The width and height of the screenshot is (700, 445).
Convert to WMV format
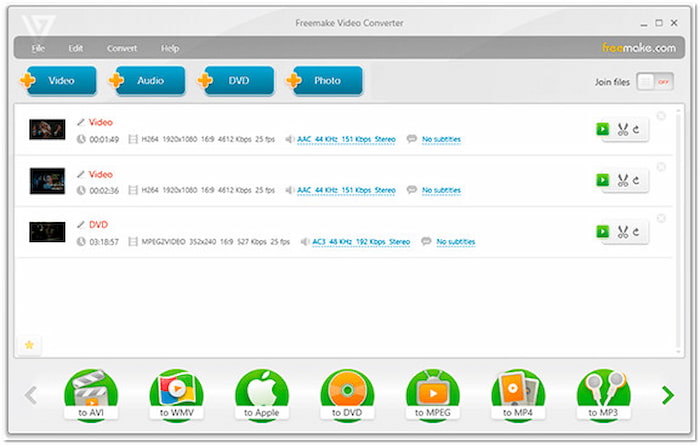[176, 395]
